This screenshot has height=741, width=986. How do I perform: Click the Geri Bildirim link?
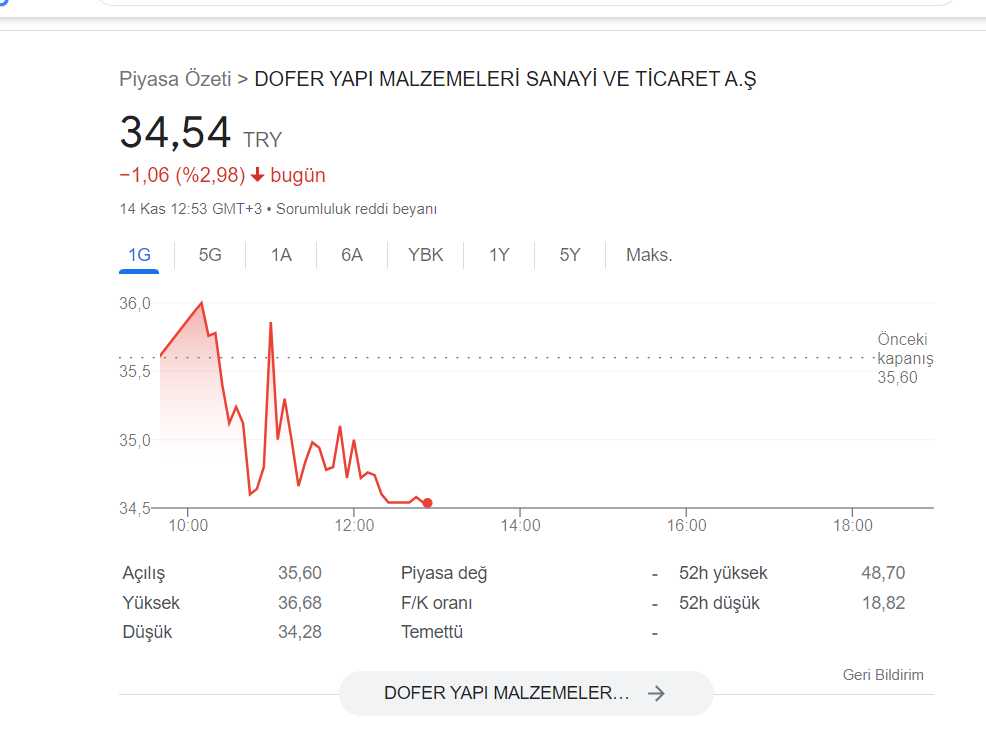(x=883, y=675)
